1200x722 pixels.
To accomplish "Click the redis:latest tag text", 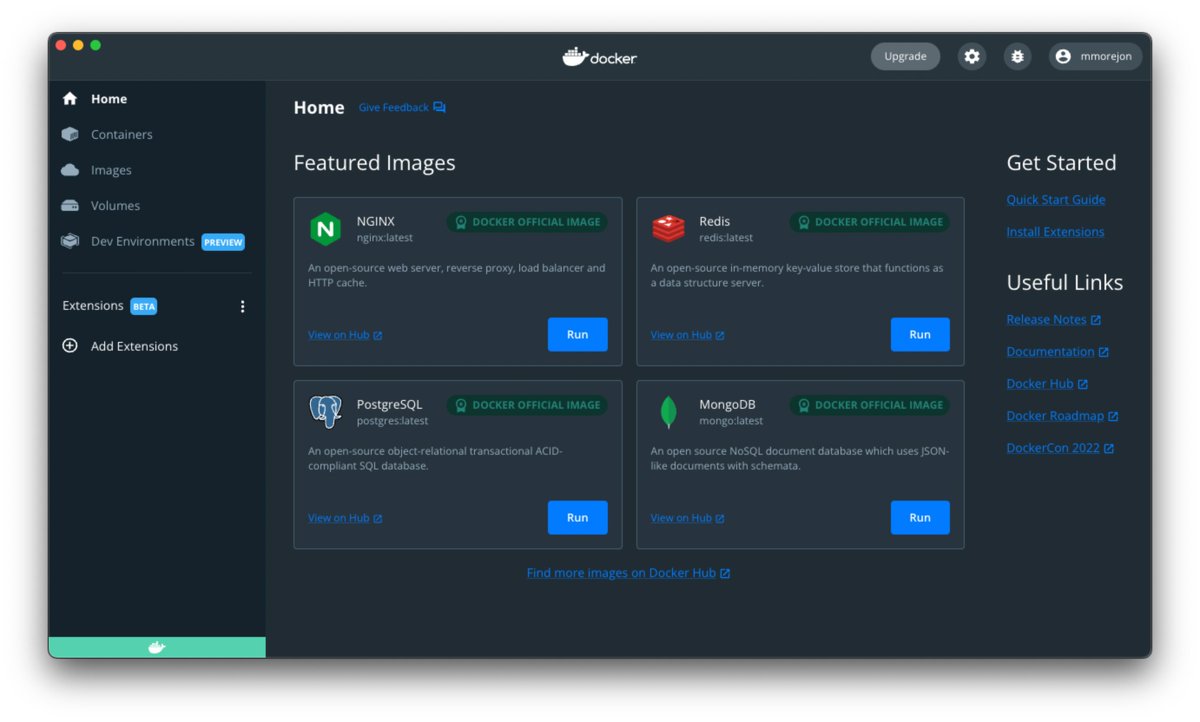I will (726, 238).
